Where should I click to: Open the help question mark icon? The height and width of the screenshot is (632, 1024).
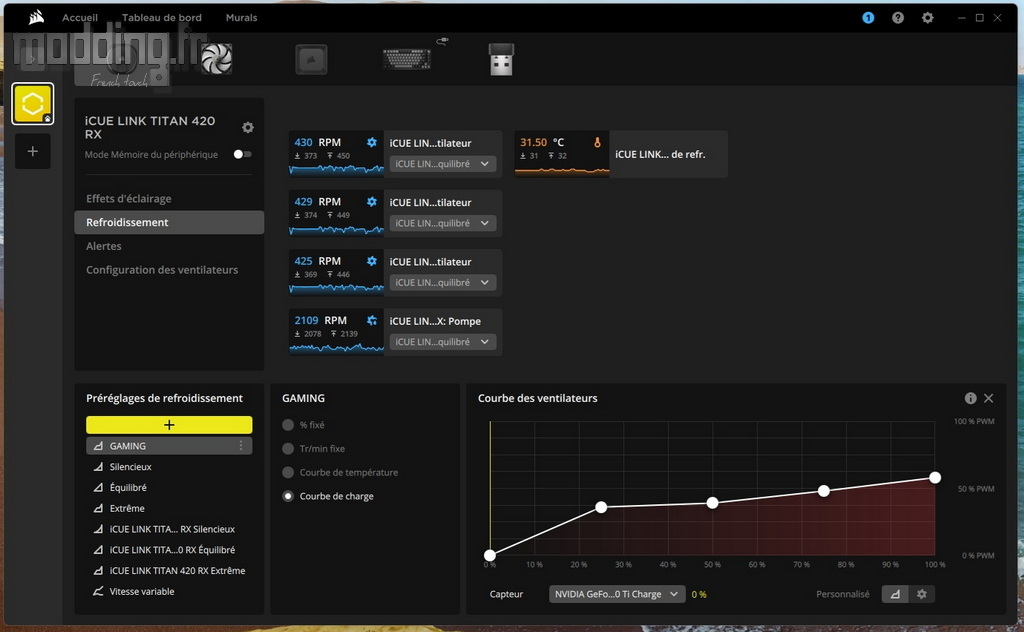pos(898,18)
